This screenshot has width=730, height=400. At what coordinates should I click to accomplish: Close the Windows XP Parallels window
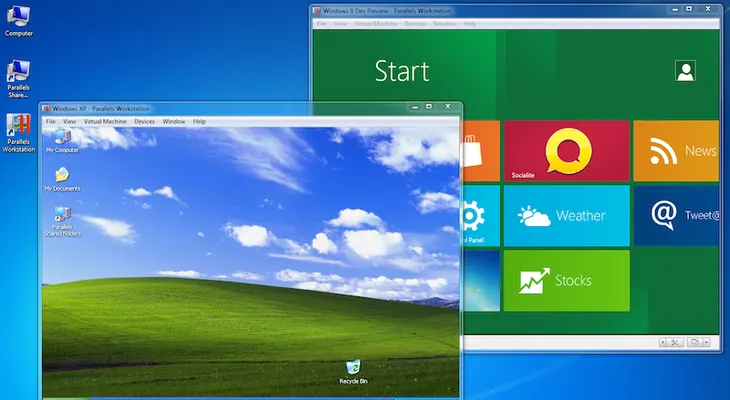coord(447,107)
